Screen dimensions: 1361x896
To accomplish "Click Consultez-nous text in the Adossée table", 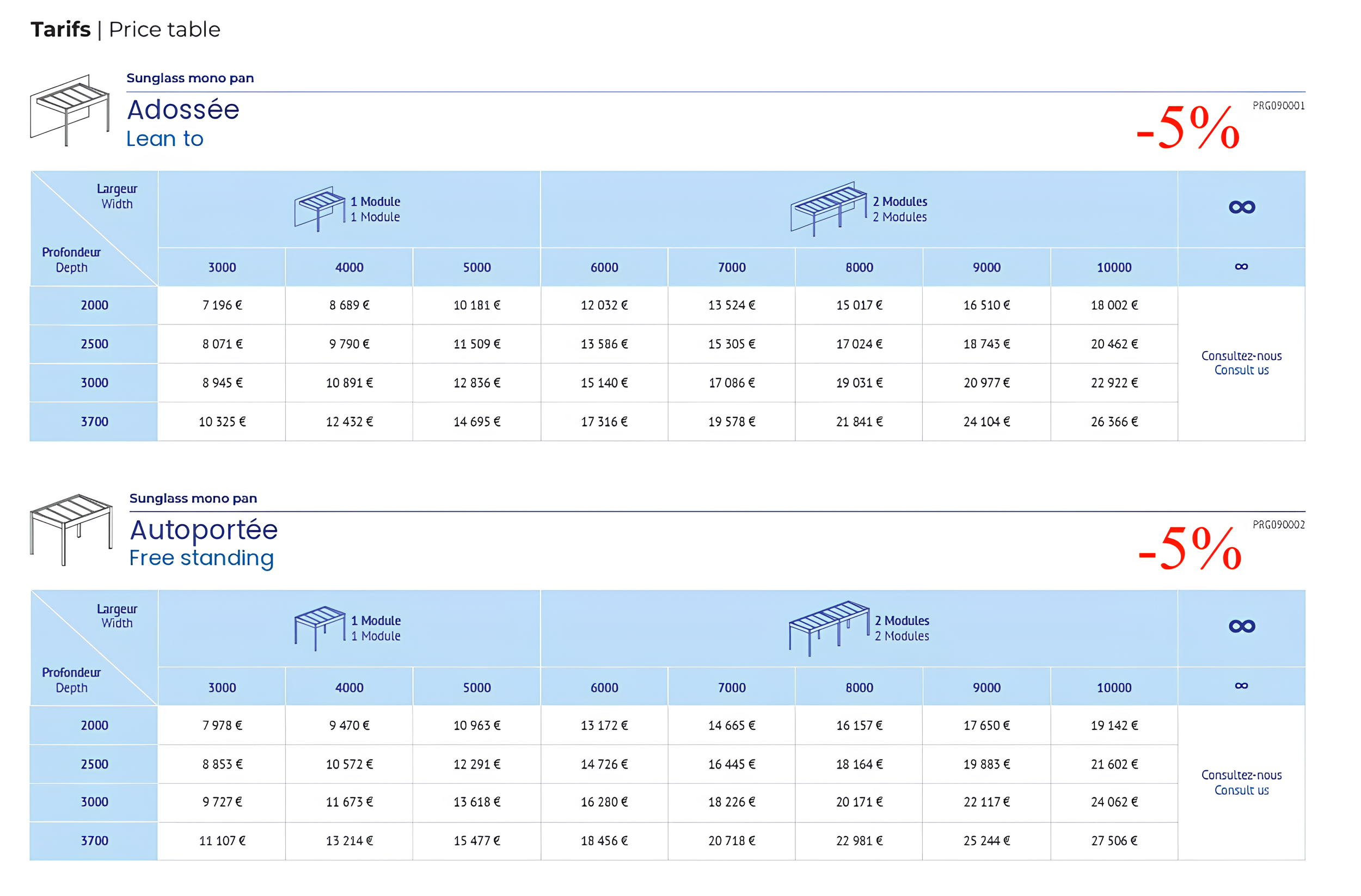I will coord(1241,355).
